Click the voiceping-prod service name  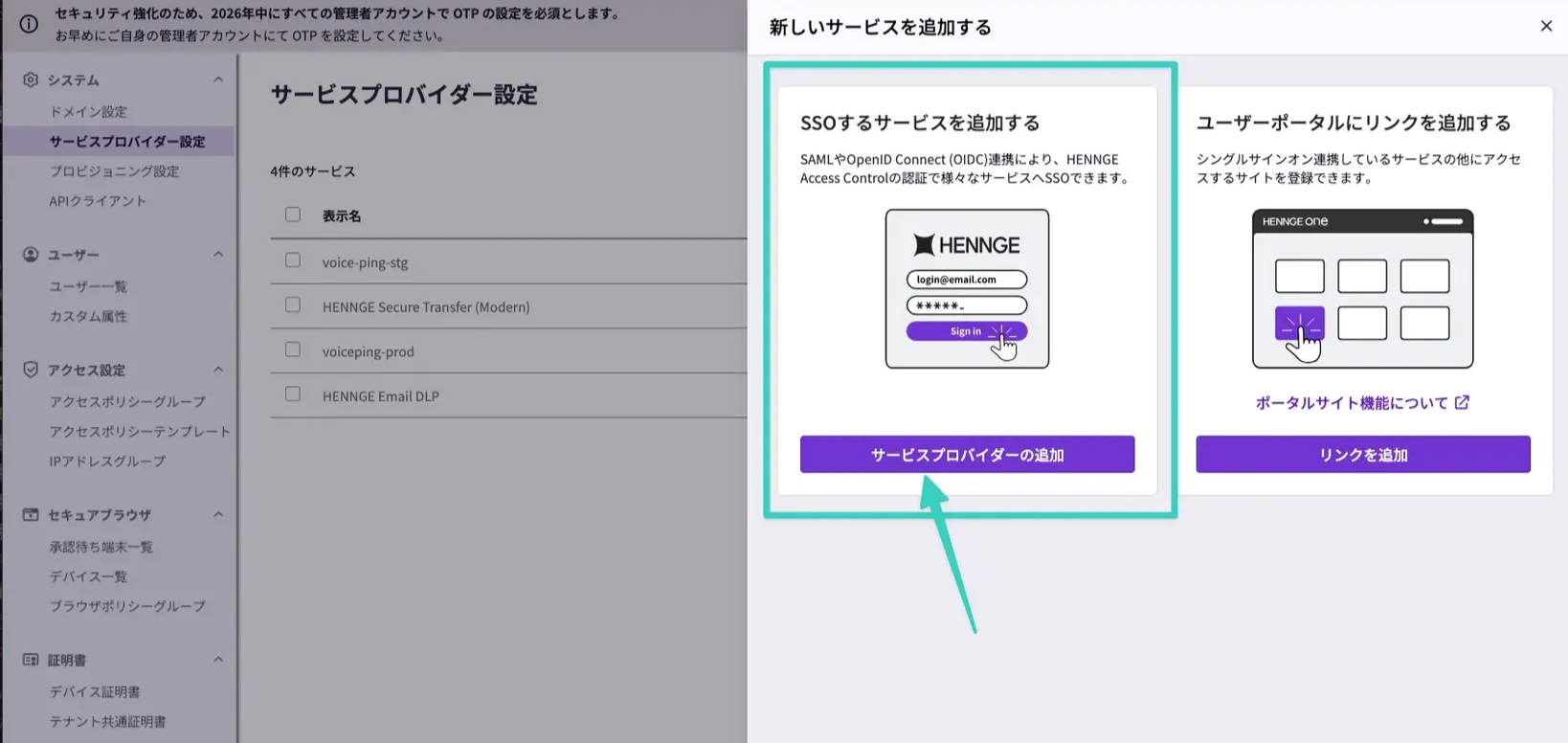coord(368,351)
